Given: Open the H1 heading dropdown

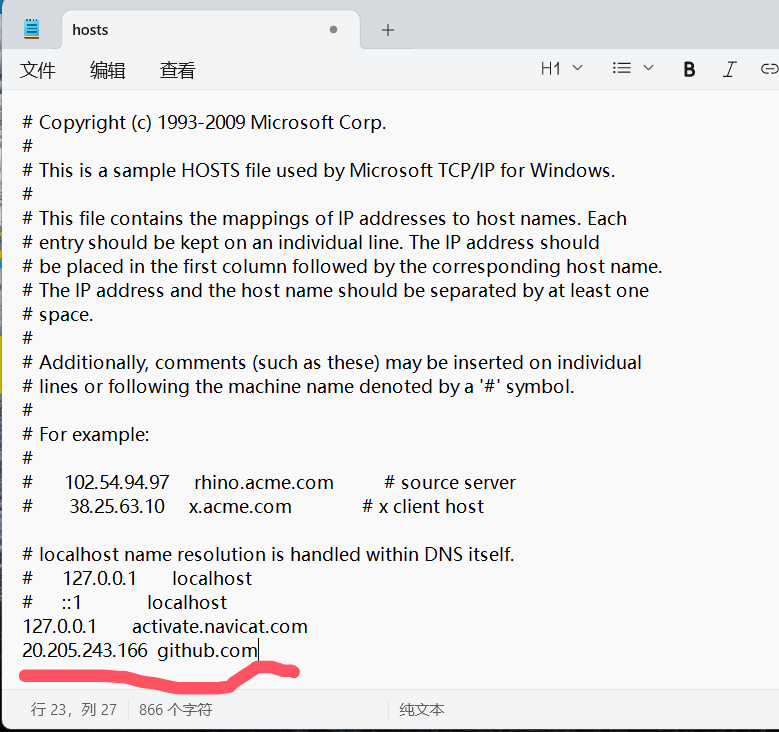Looking at the screenshot, I should tap(561, 69).
